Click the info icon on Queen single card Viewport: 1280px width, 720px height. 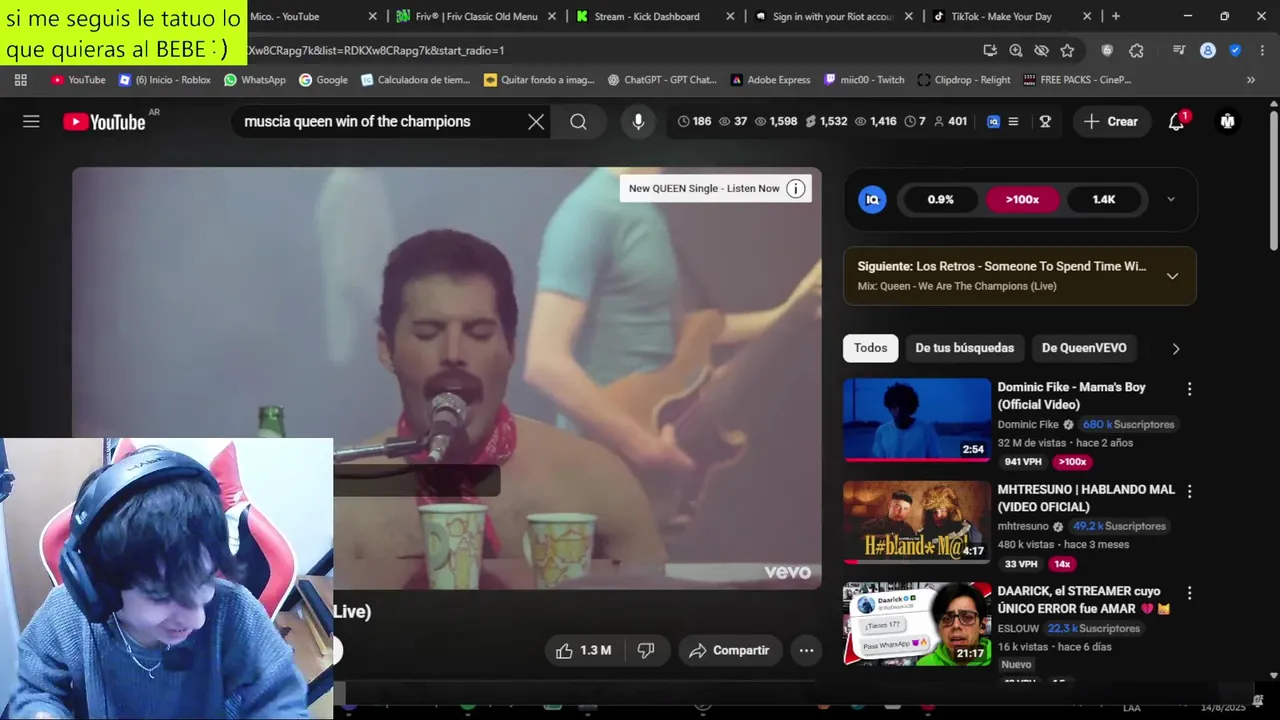[796, 188]
